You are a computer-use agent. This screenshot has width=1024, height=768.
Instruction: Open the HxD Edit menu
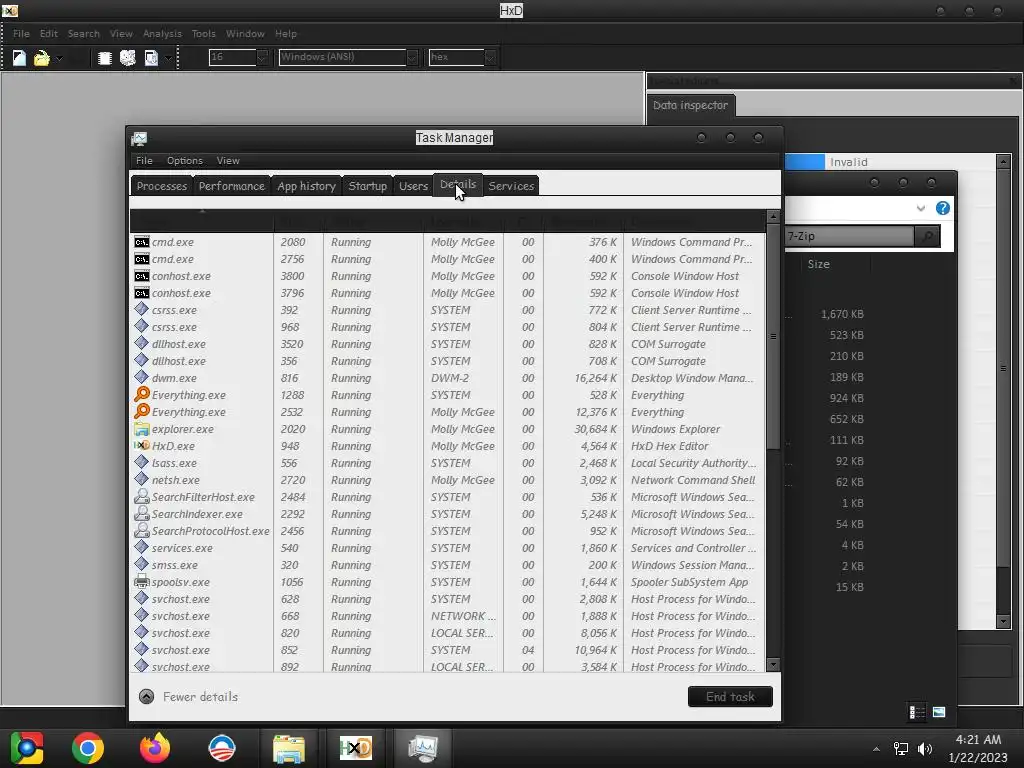click(49, 33)
